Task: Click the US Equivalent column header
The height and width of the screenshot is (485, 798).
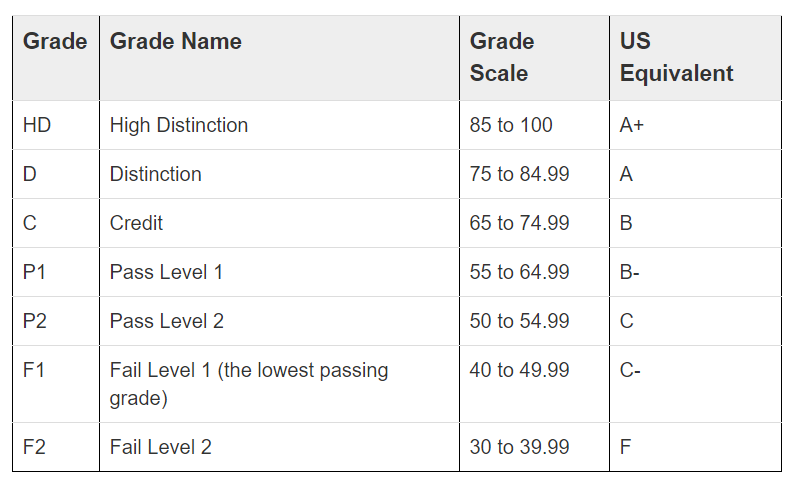Action: tap(676, 57)
